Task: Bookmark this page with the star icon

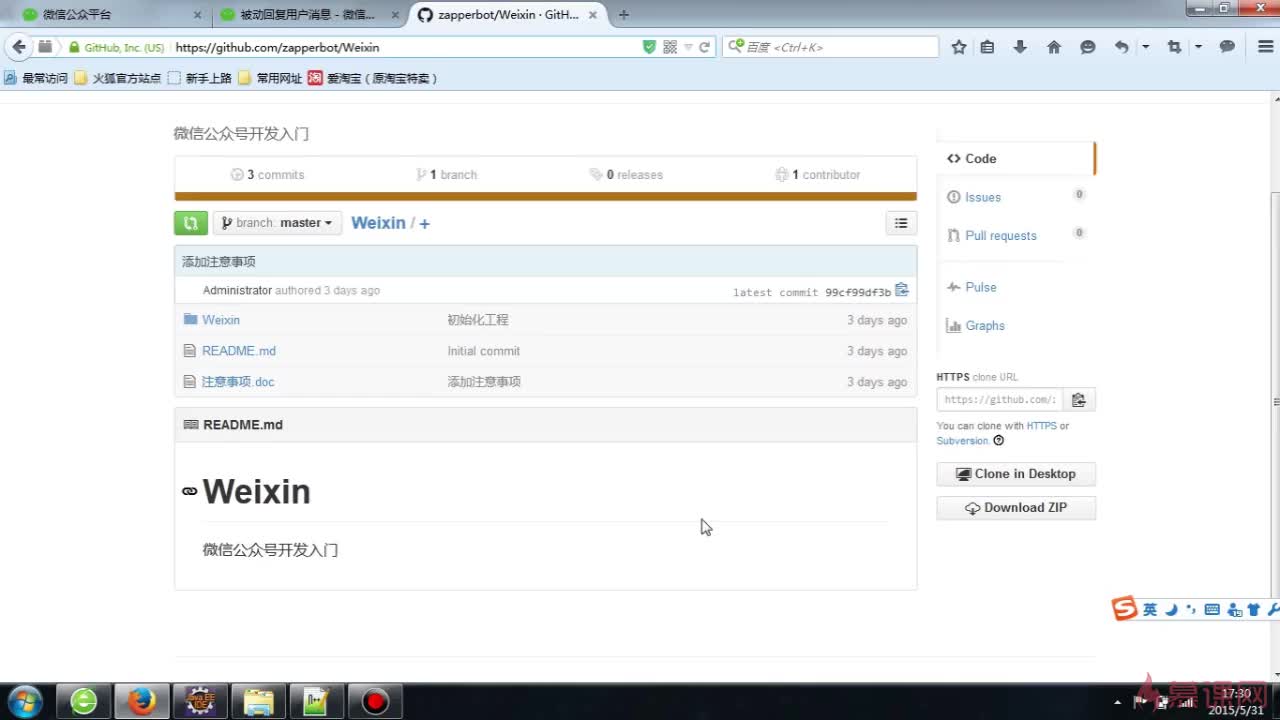Action: coord(959,47)
